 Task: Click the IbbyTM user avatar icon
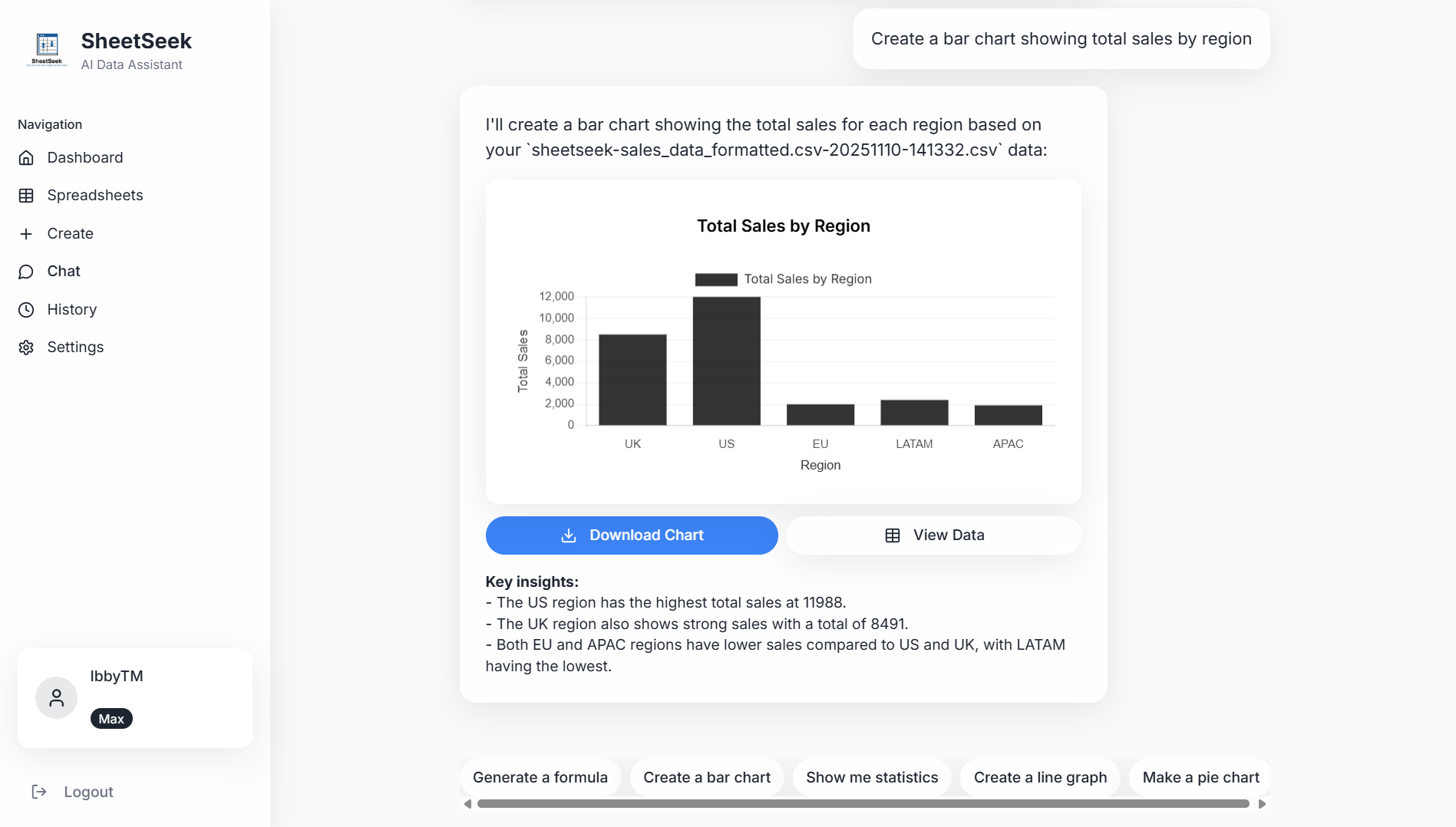[55, 697]
